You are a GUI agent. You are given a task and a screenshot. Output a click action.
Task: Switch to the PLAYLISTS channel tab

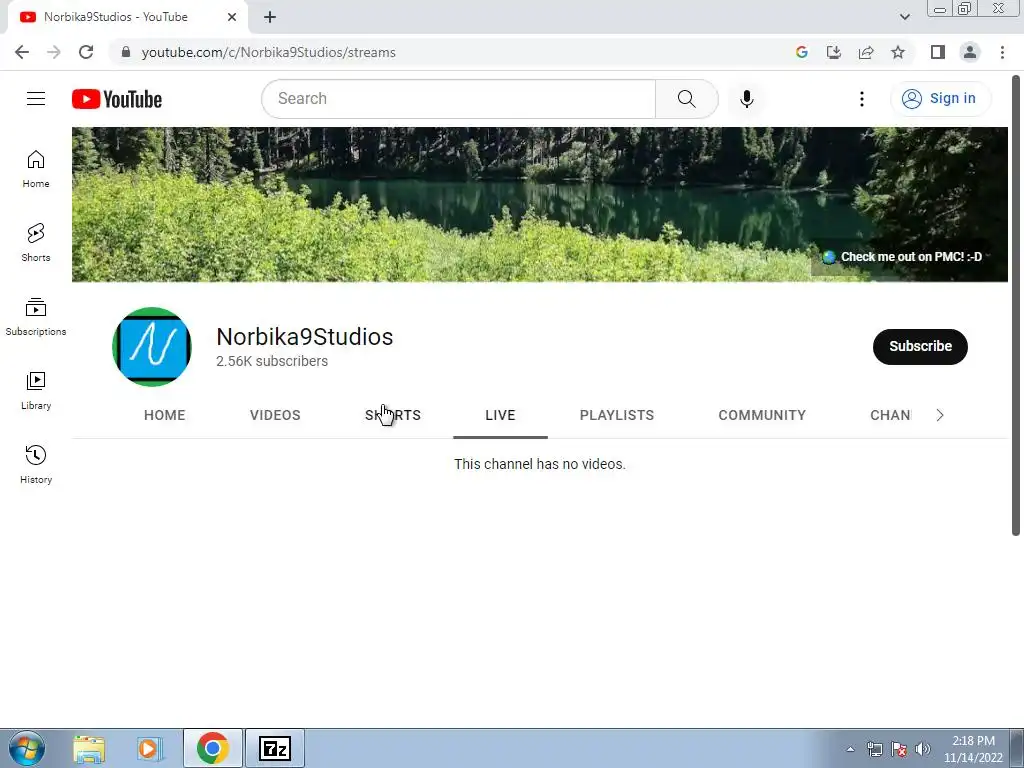pyautogui.click(x=617, y=415)
